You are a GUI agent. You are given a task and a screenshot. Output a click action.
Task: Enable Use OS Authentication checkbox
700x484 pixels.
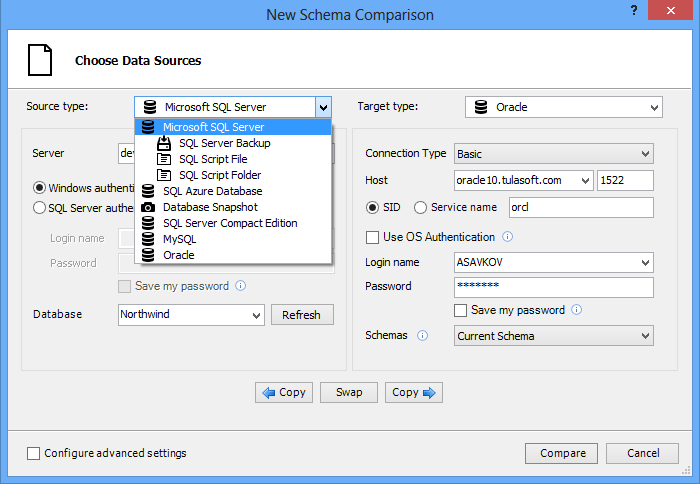pos(372,237)
